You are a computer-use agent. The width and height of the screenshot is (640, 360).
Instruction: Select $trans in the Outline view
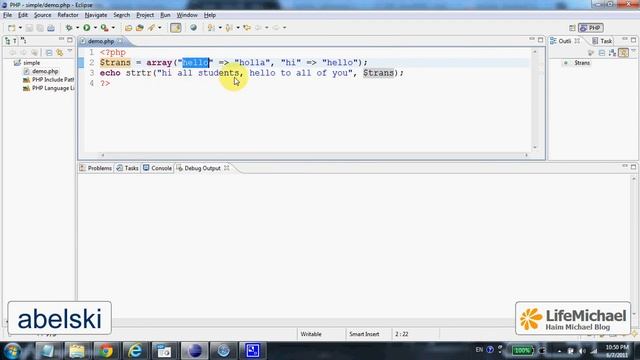coord(582,63)
